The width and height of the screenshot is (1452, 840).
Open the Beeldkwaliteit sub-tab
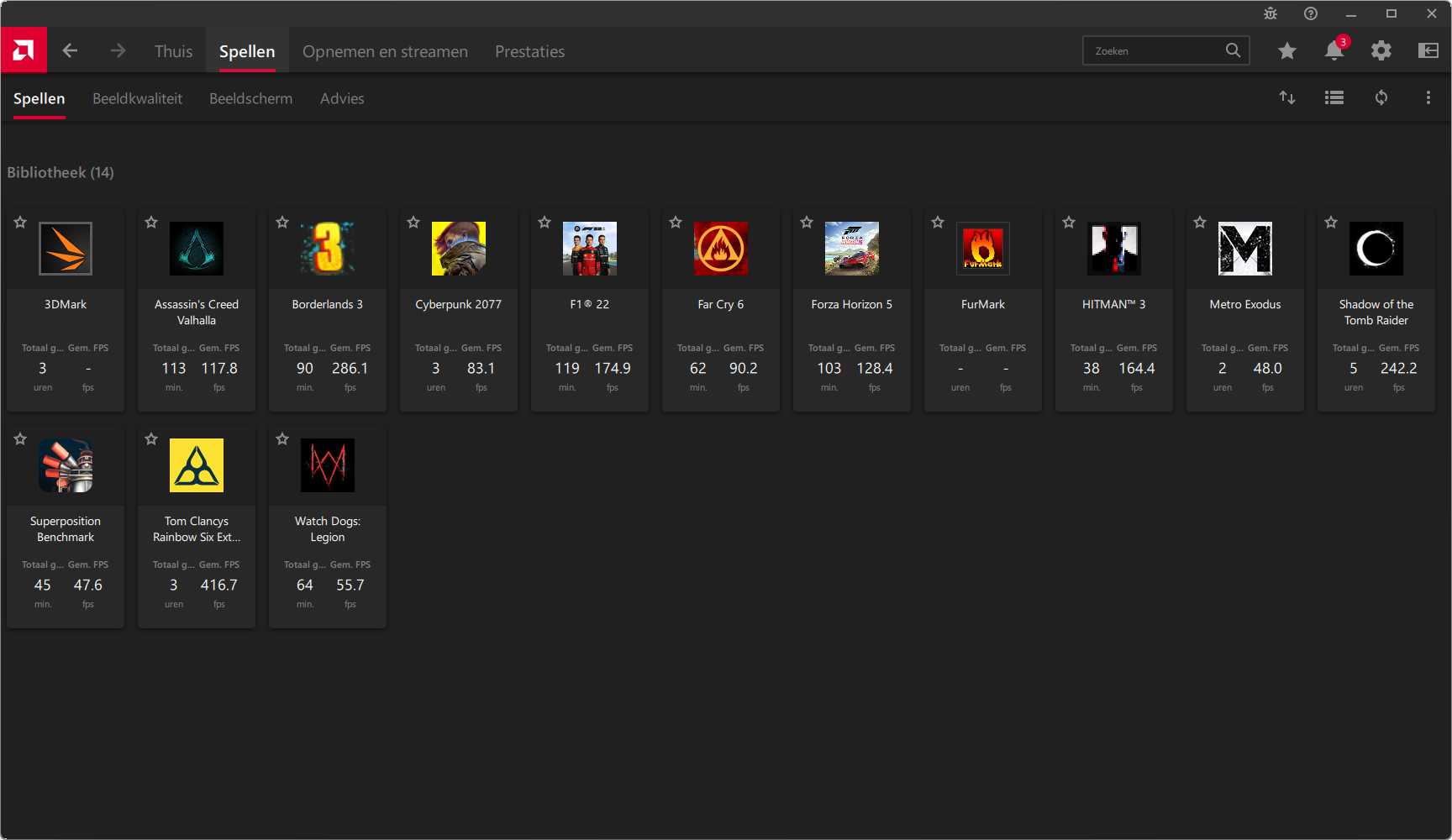tap(137, 98)
